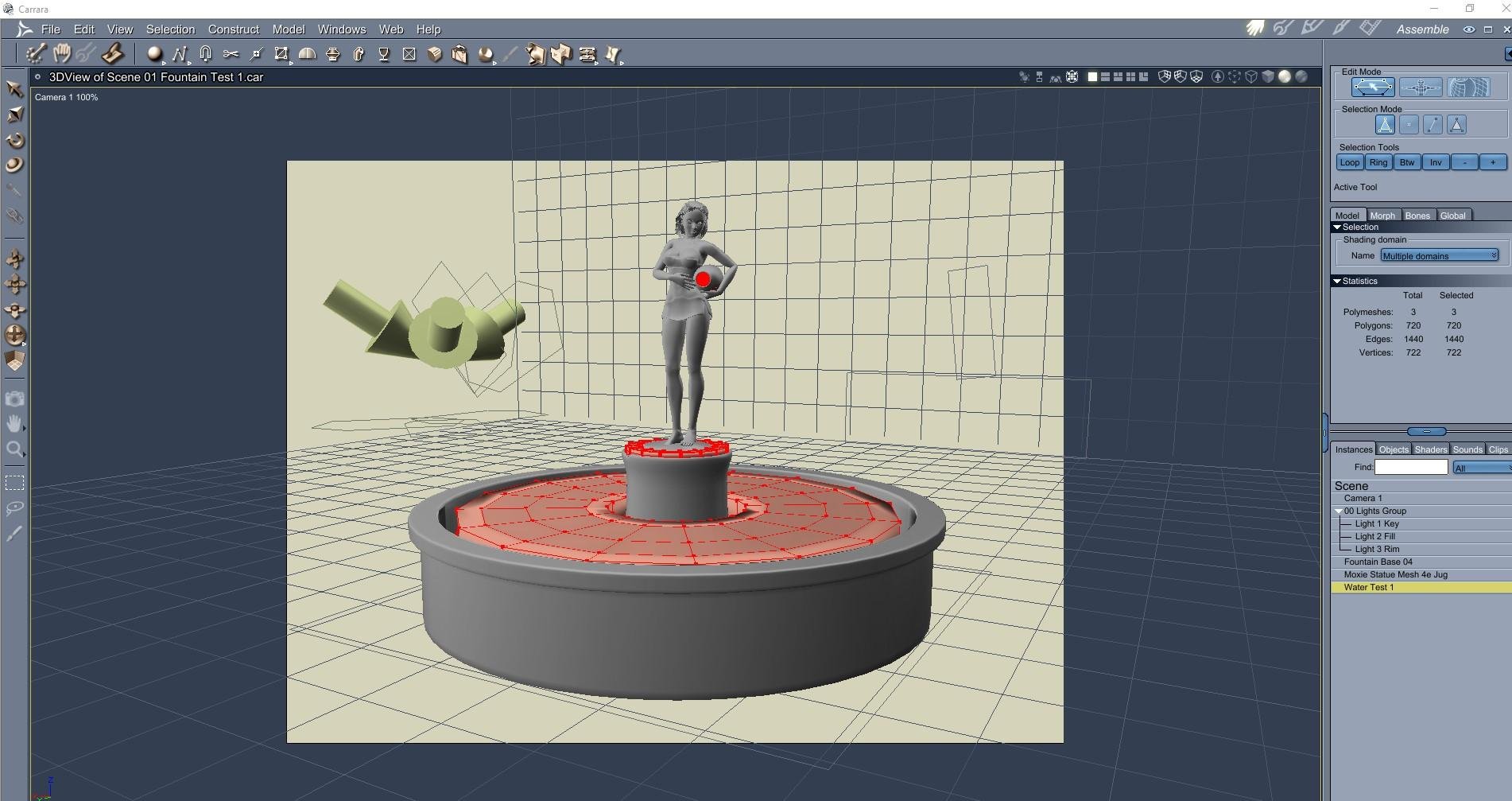
Task: Insert a sphere primitive from the toolbar
Action: pos(154,54)
